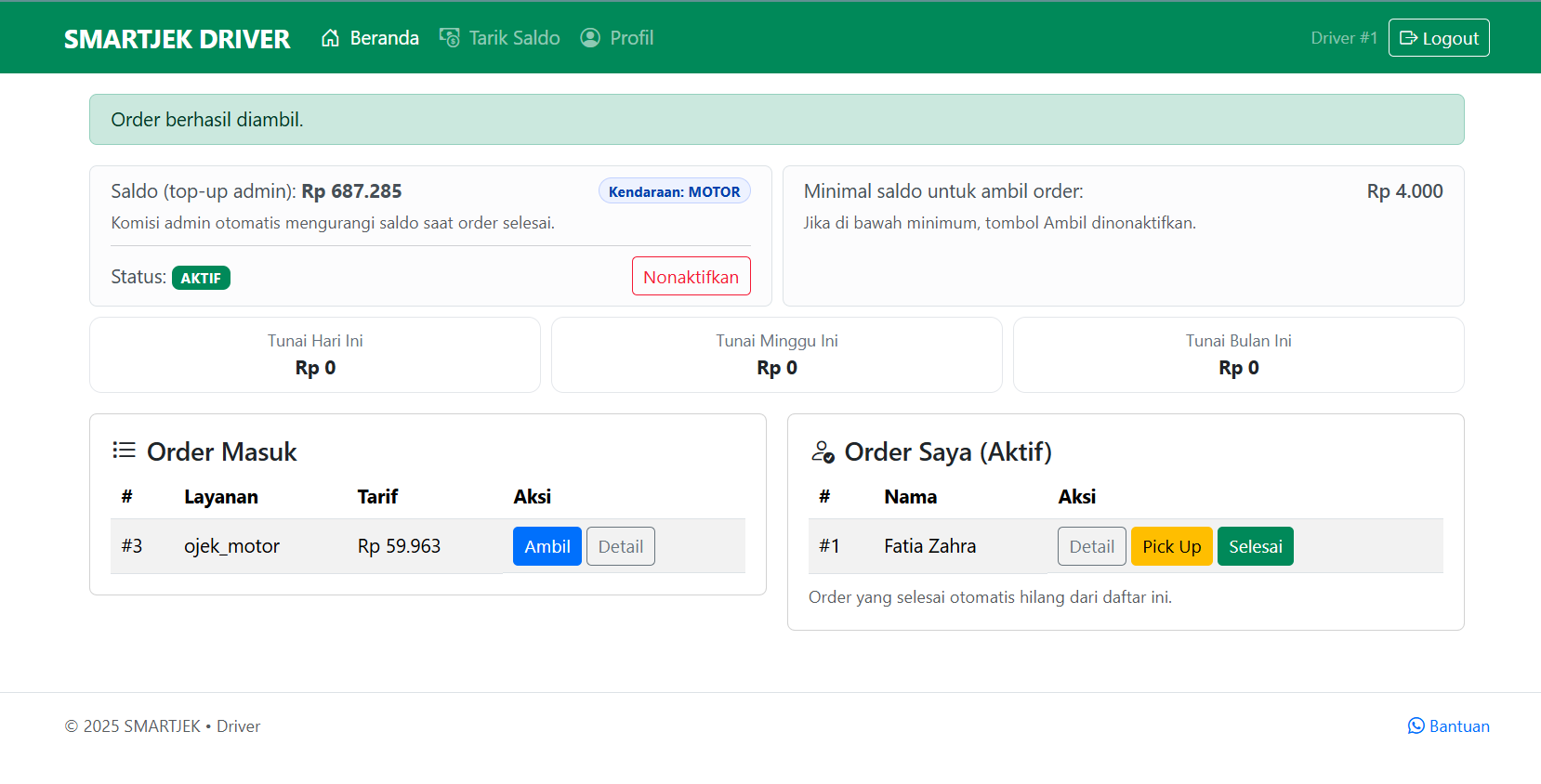1541x784 pixels.
Task: Click the WhatsApp Bantuan icon
Action: (1416, 726)
